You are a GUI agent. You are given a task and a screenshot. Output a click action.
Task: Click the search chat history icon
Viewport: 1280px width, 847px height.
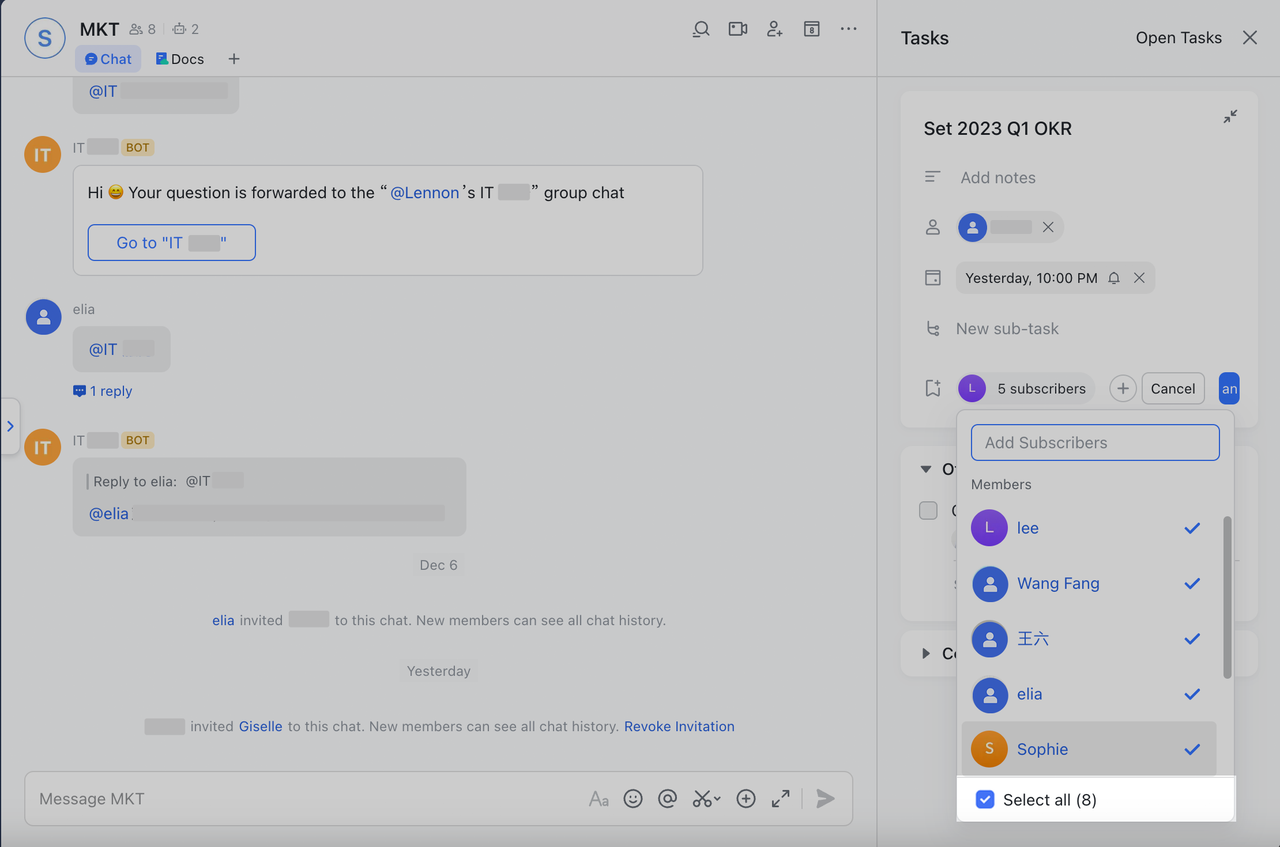(701, 29)
